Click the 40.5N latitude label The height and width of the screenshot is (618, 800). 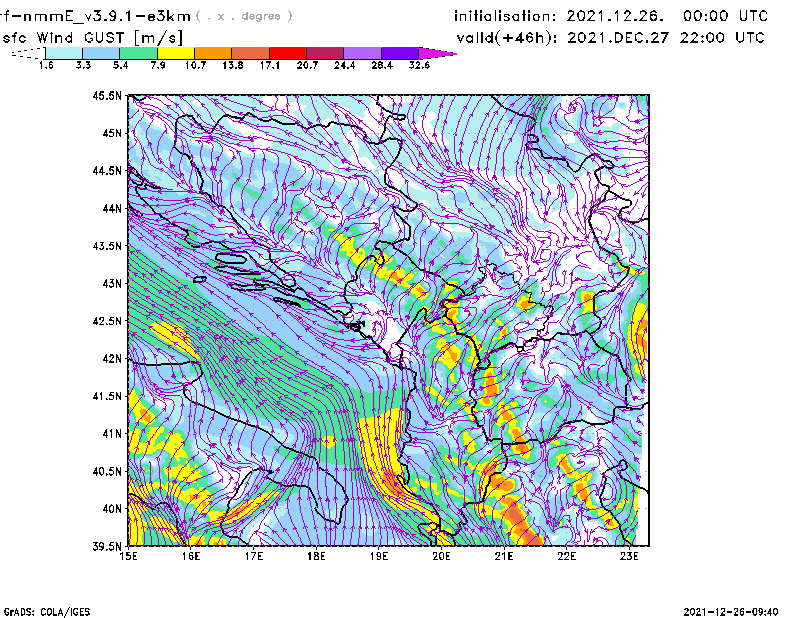pyautogui.click(x=107, y=472)
